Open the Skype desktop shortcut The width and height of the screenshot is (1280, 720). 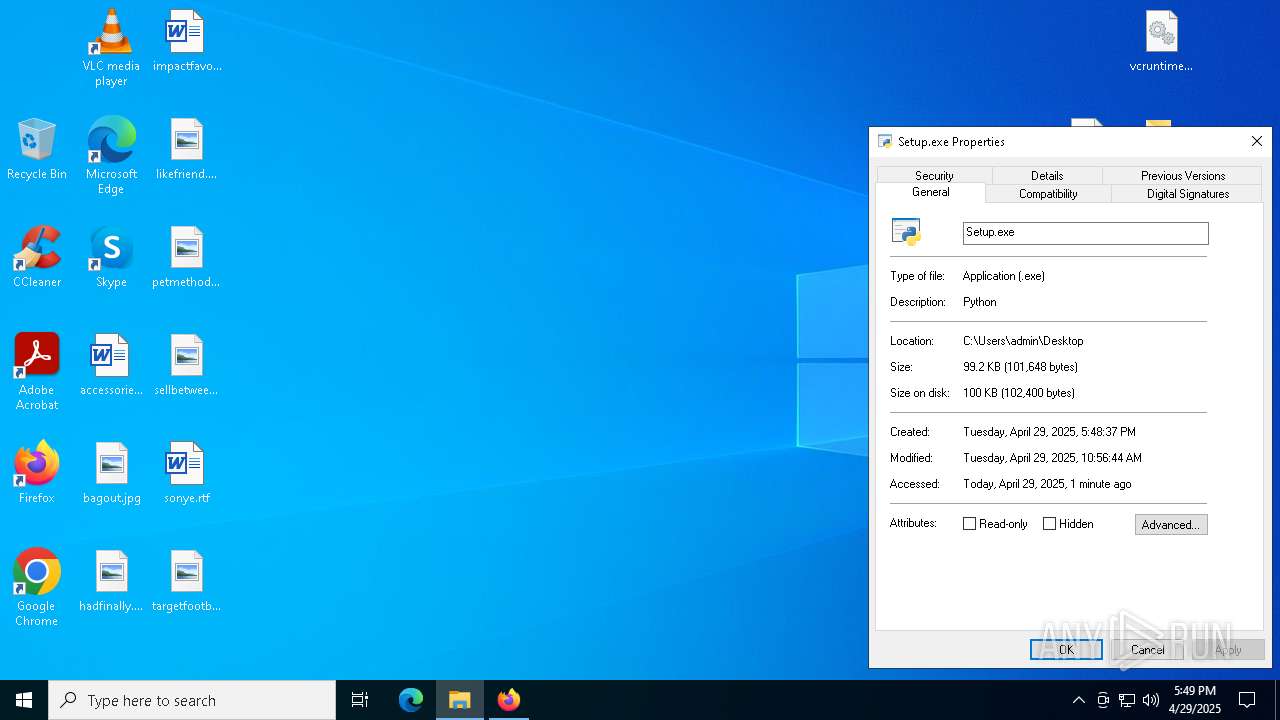coord(111,256)
